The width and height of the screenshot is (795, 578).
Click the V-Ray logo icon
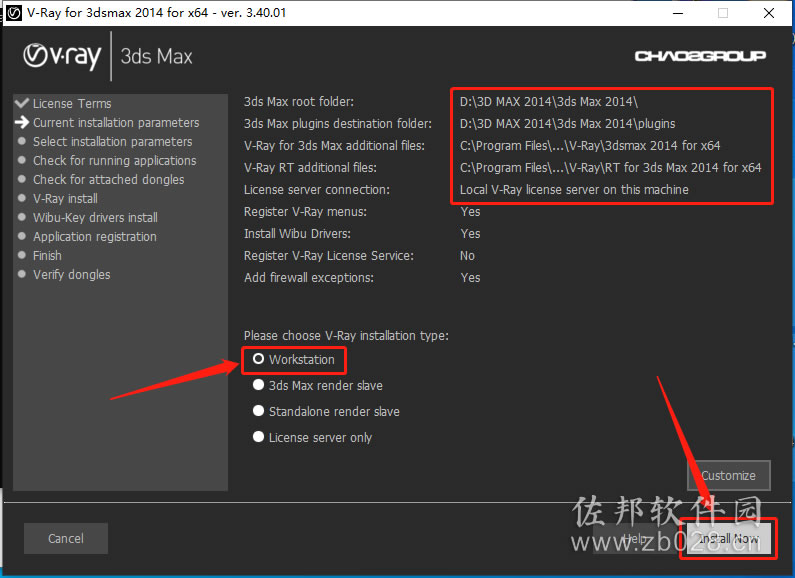(62, 56)
